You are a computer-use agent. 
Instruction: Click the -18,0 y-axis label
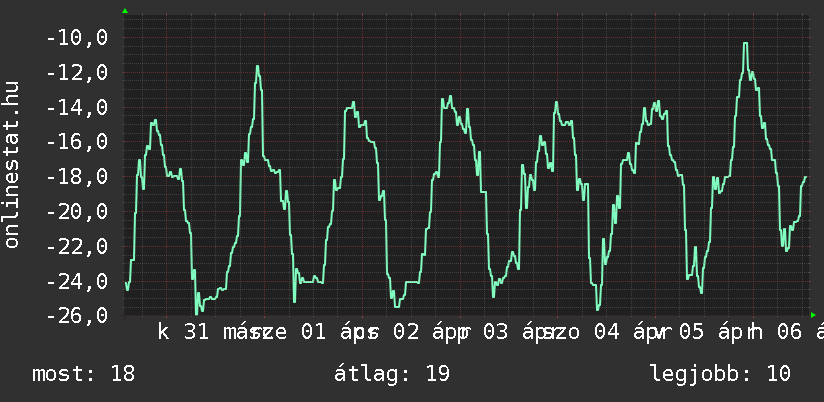click(x=77, y=177)
